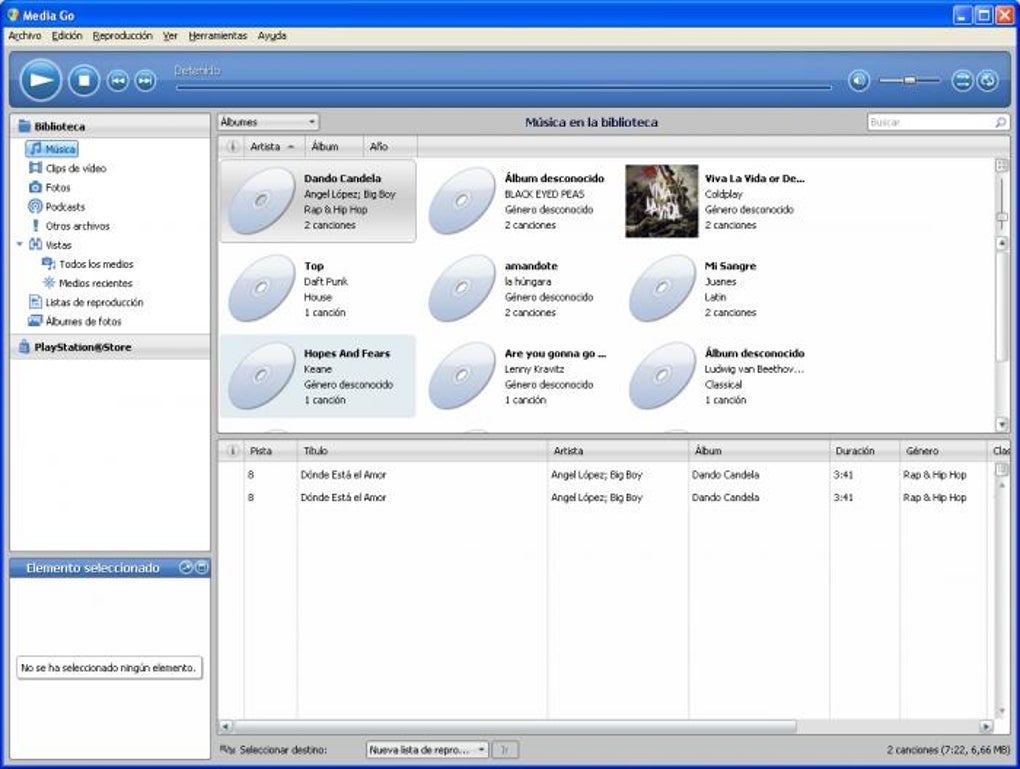
Task: Select first Dónde Está el Amor track
Action: (x=604, y=475)
